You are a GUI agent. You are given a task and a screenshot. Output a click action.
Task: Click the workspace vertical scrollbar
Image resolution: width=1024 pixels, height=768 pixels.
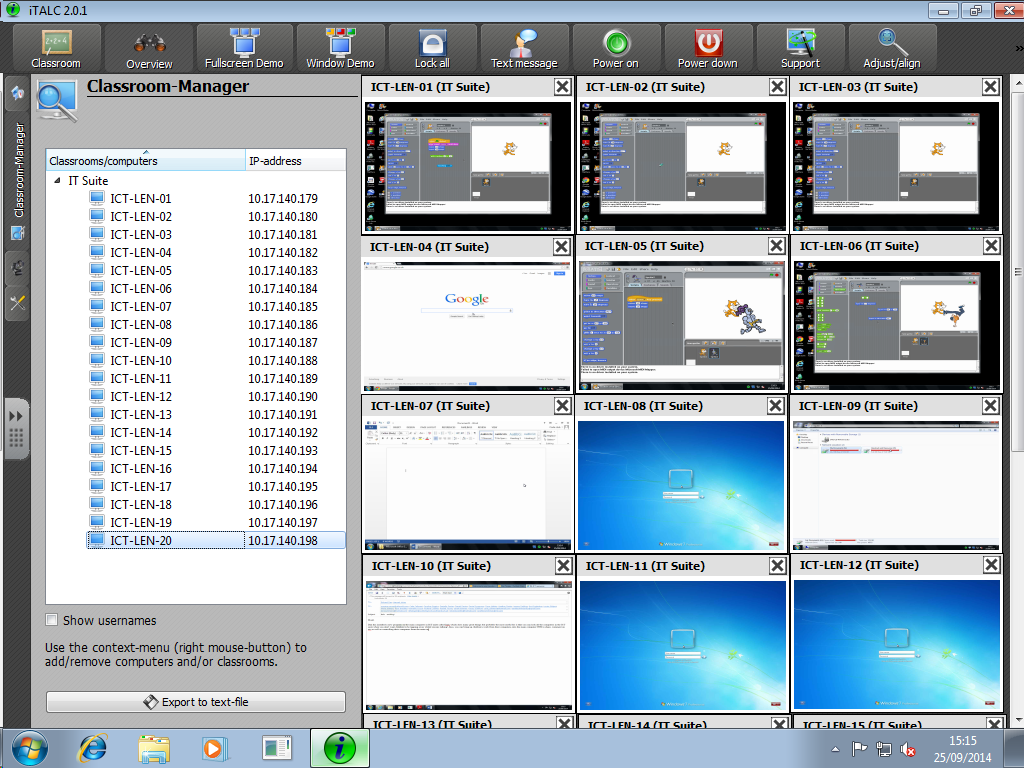coord(1017,271)
